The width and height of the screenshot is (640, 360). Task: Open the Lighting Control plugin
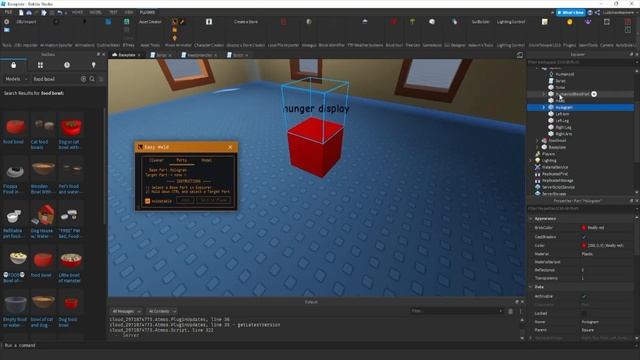[x=511, y=22]
